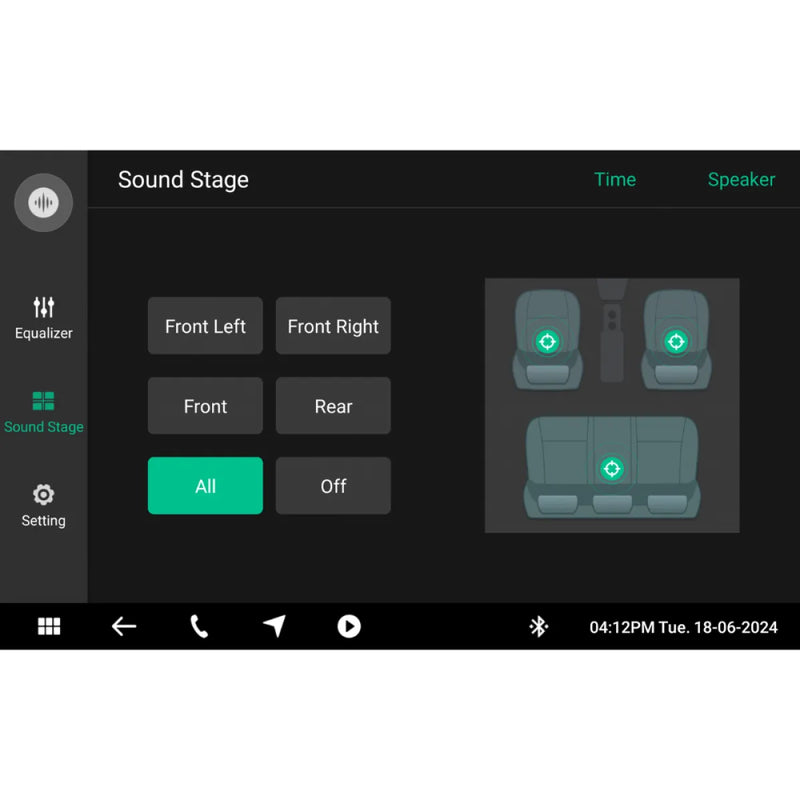Choose the Front Right listening position
800x800 pixels.
(333, 326)
